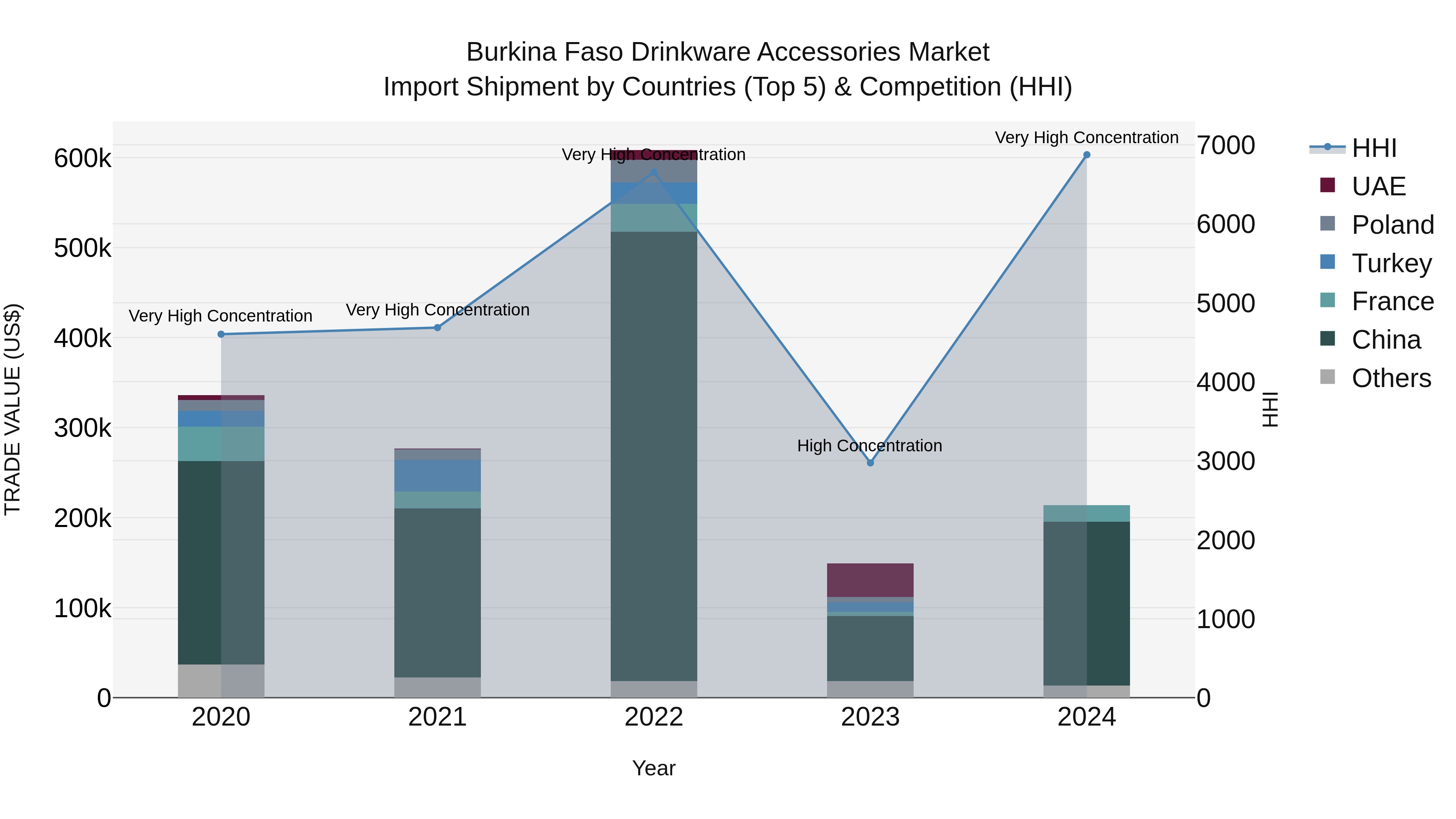Toggle the France legend entry
Screen dimensions: 1456x819
click(1377, 301)
